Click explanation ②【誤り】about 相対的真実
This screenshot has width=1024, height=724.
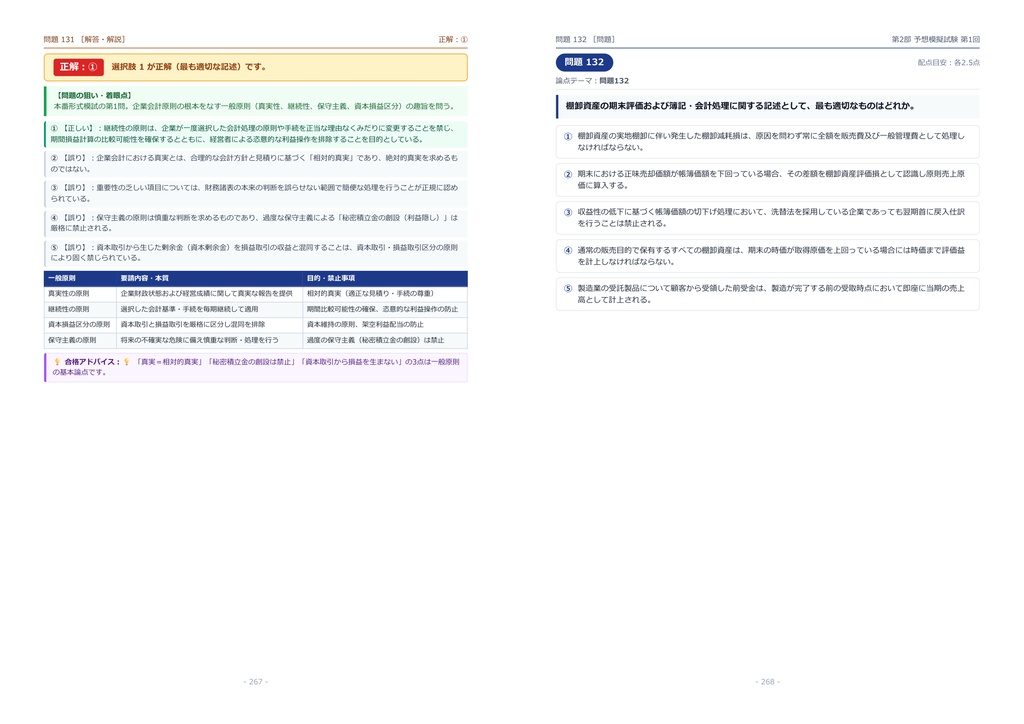[x=256, y=163]
